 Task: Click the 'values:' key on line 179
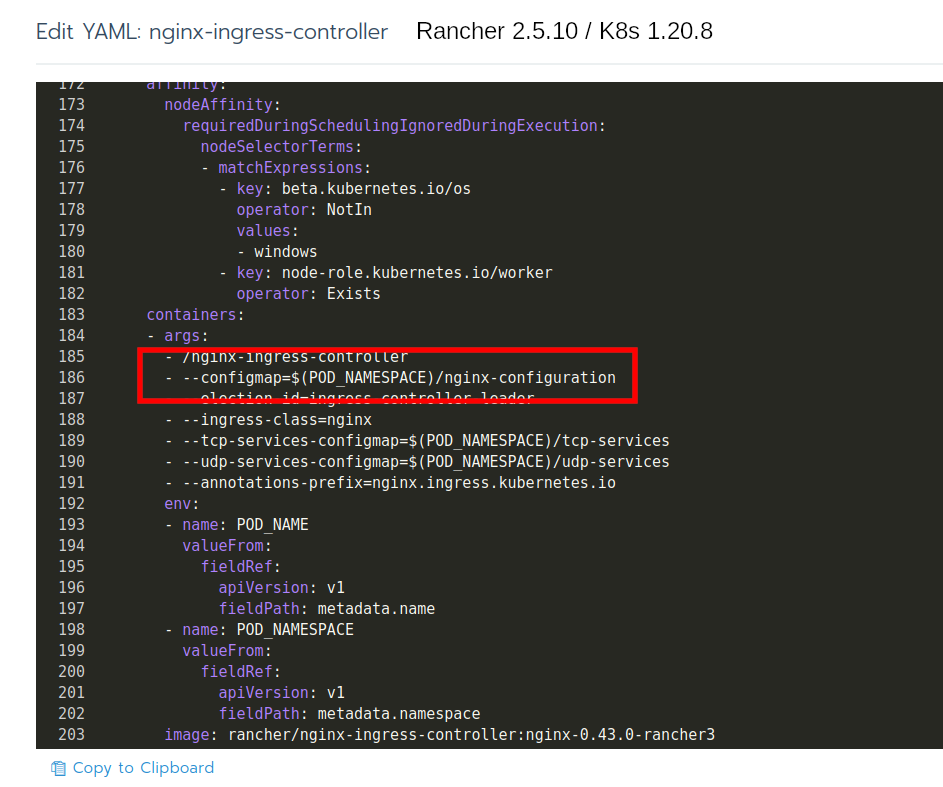click(267, 231)
